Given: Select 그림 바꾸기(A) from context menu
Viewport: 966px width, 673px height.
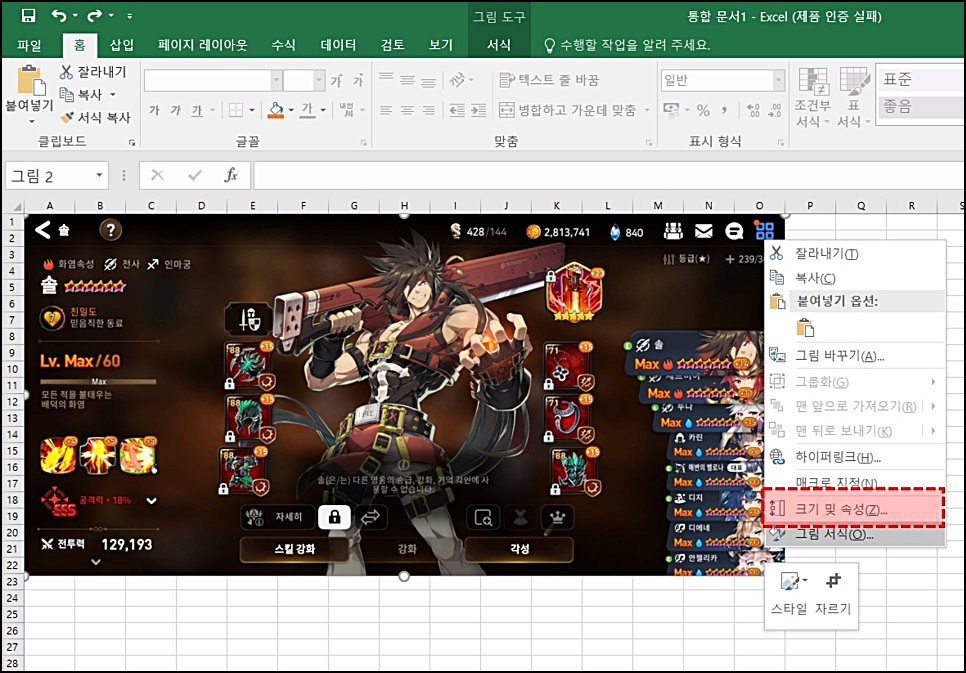Looking at the screenshot, I should click(x=855, y=356).
